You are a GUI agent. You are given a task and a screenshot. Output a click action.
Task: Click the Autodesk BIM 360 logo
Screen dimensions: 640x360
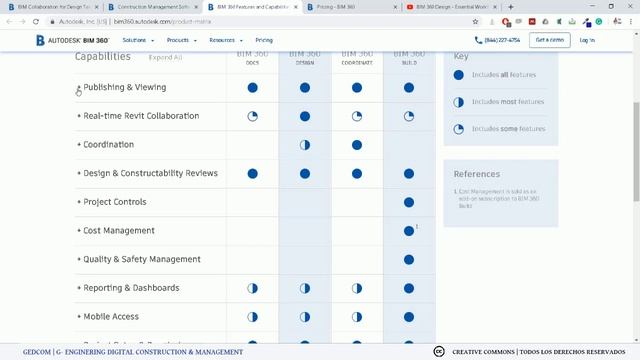click(72, 40)
